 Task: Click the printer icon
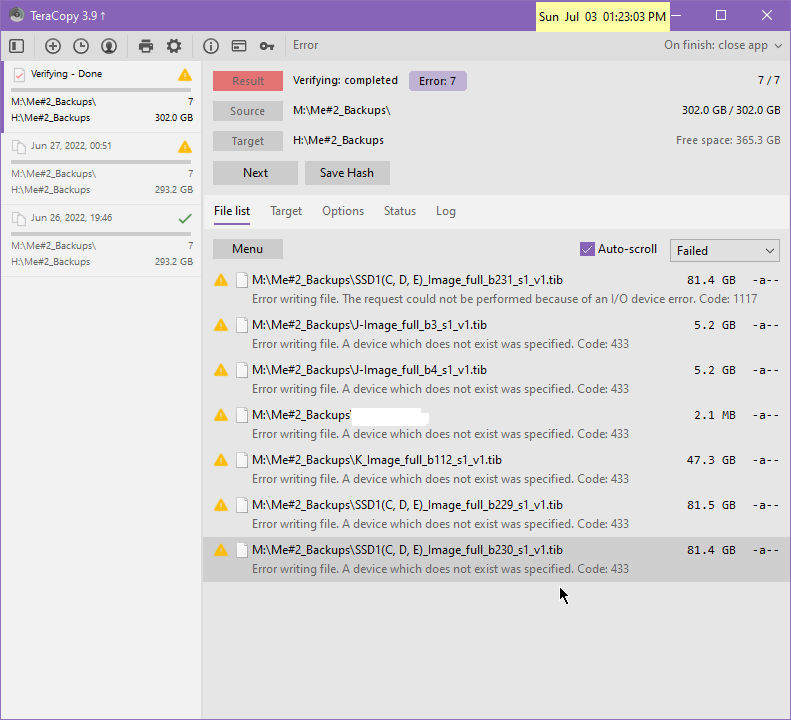tap(146, 46)
